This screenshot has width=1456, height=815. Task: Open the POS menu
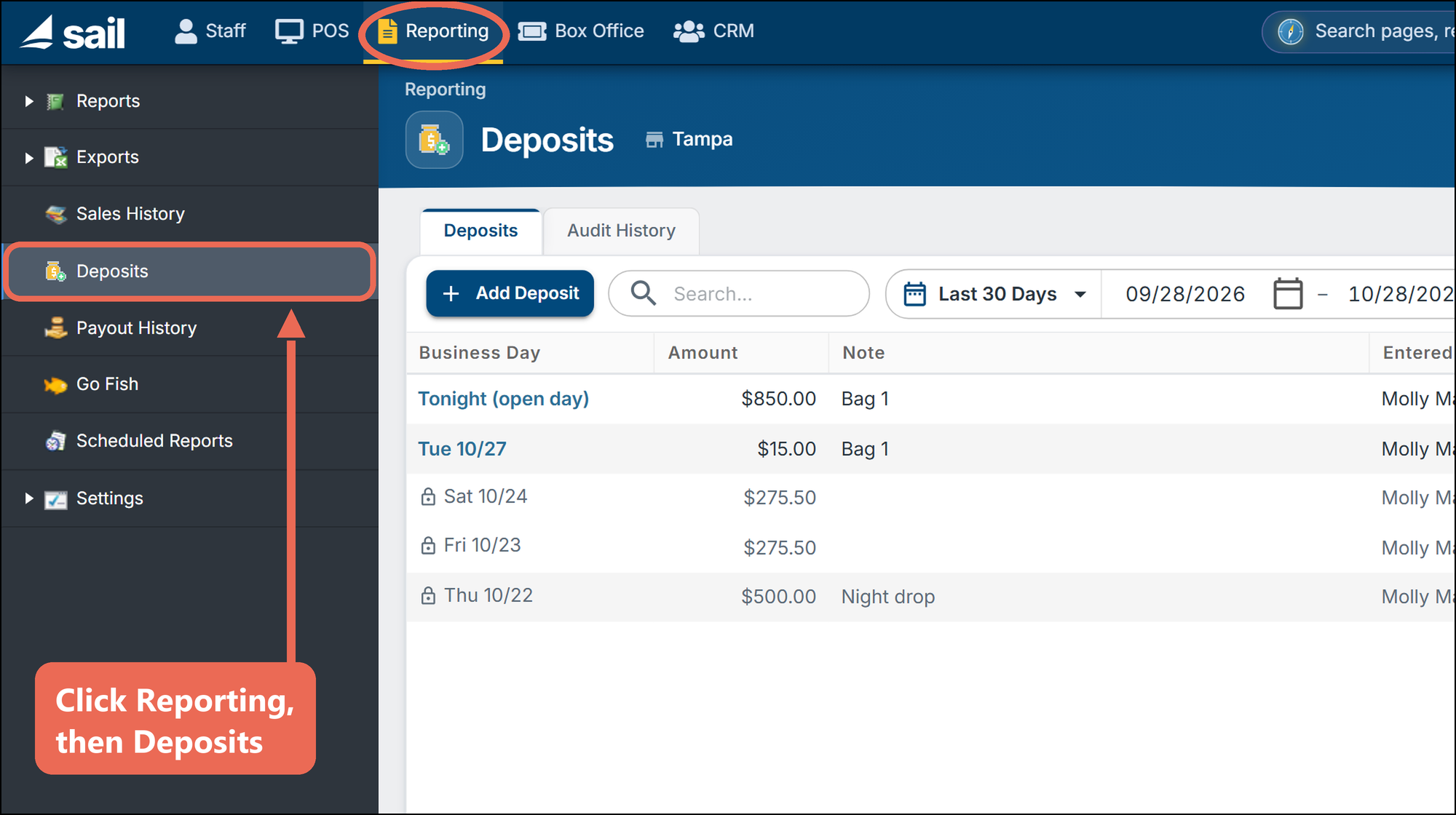(312, 31)
